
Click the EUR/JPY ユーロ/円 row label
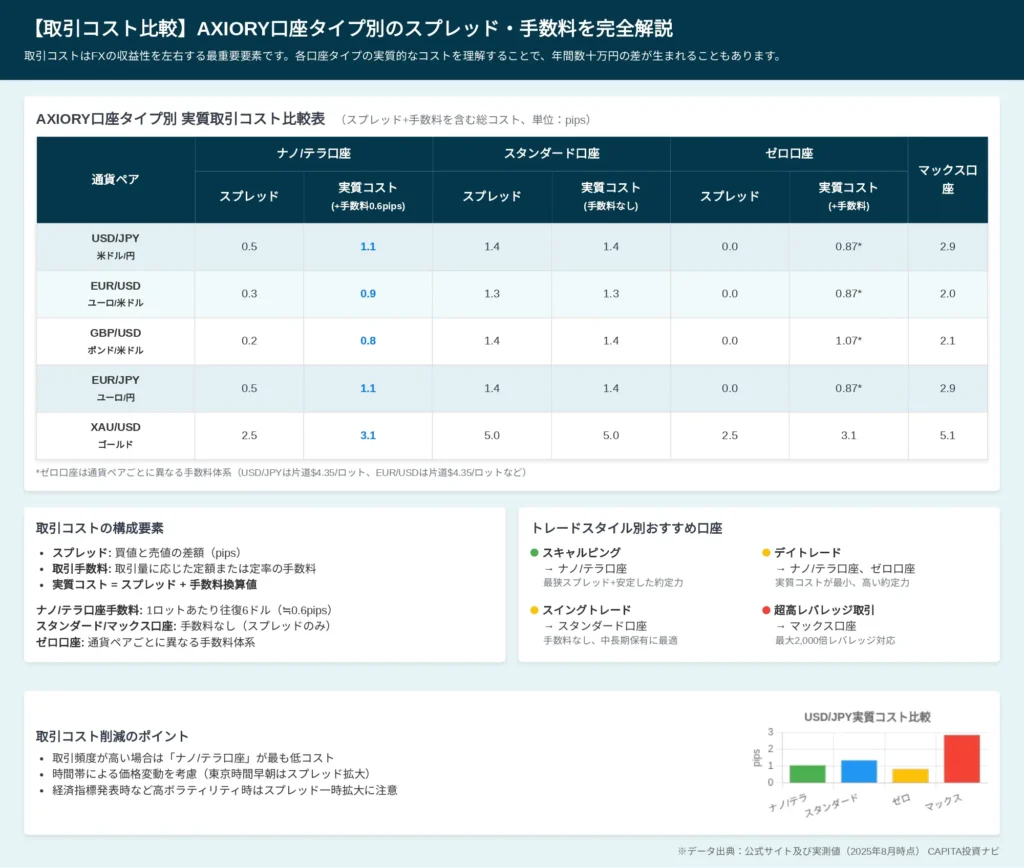point(116,388)
